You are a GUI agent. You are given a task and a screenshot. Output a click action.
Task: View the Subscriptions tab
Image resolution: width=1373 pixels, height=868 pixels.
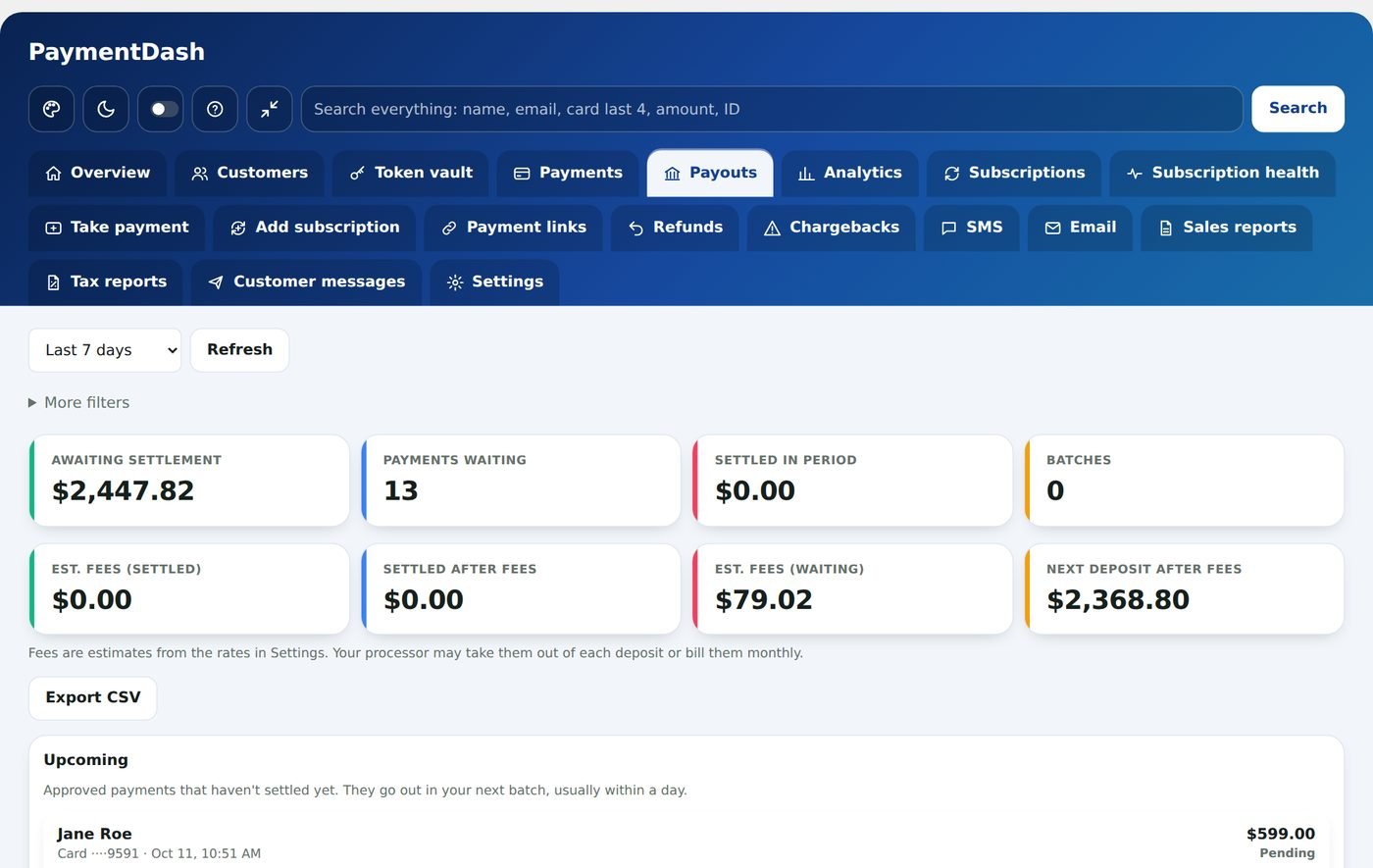1014,174
